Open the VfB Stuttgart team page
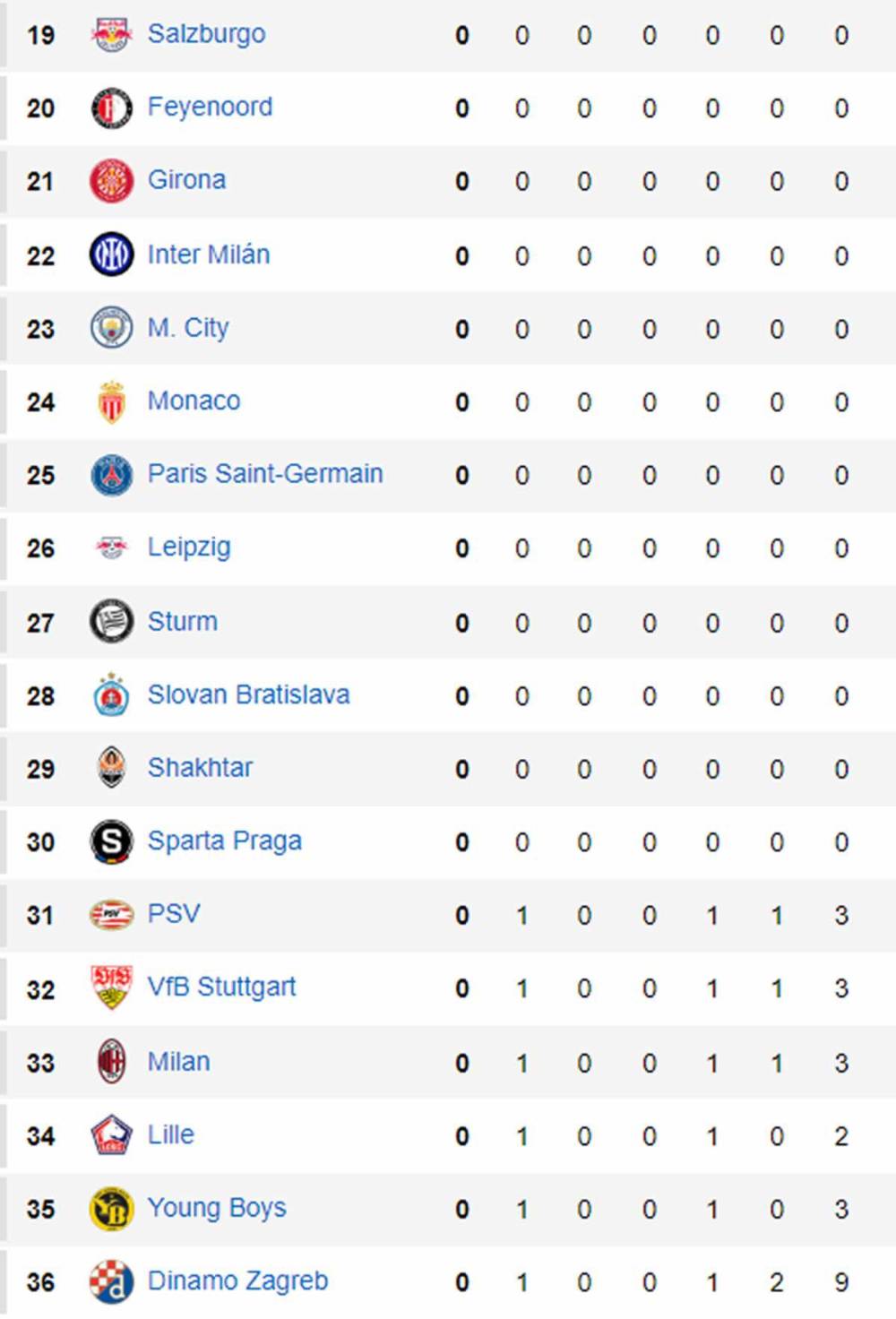 (x=221, y=987)
